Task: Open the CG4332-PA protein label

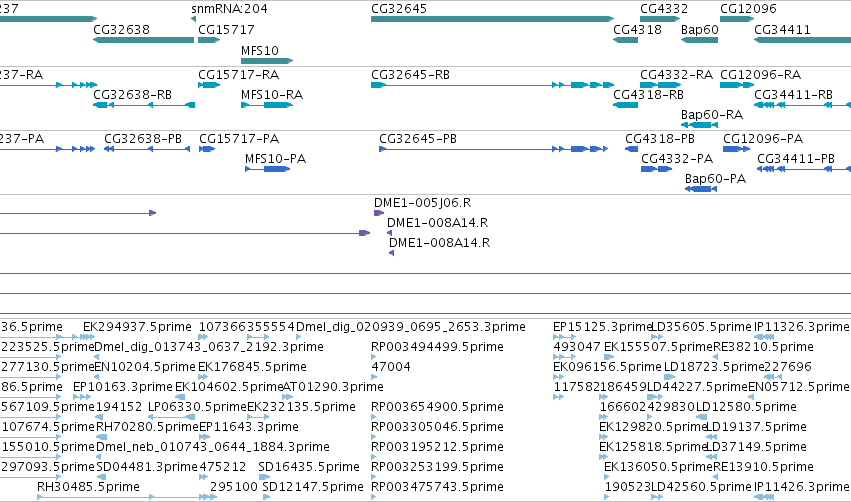Action: click(x=677, y=158)
